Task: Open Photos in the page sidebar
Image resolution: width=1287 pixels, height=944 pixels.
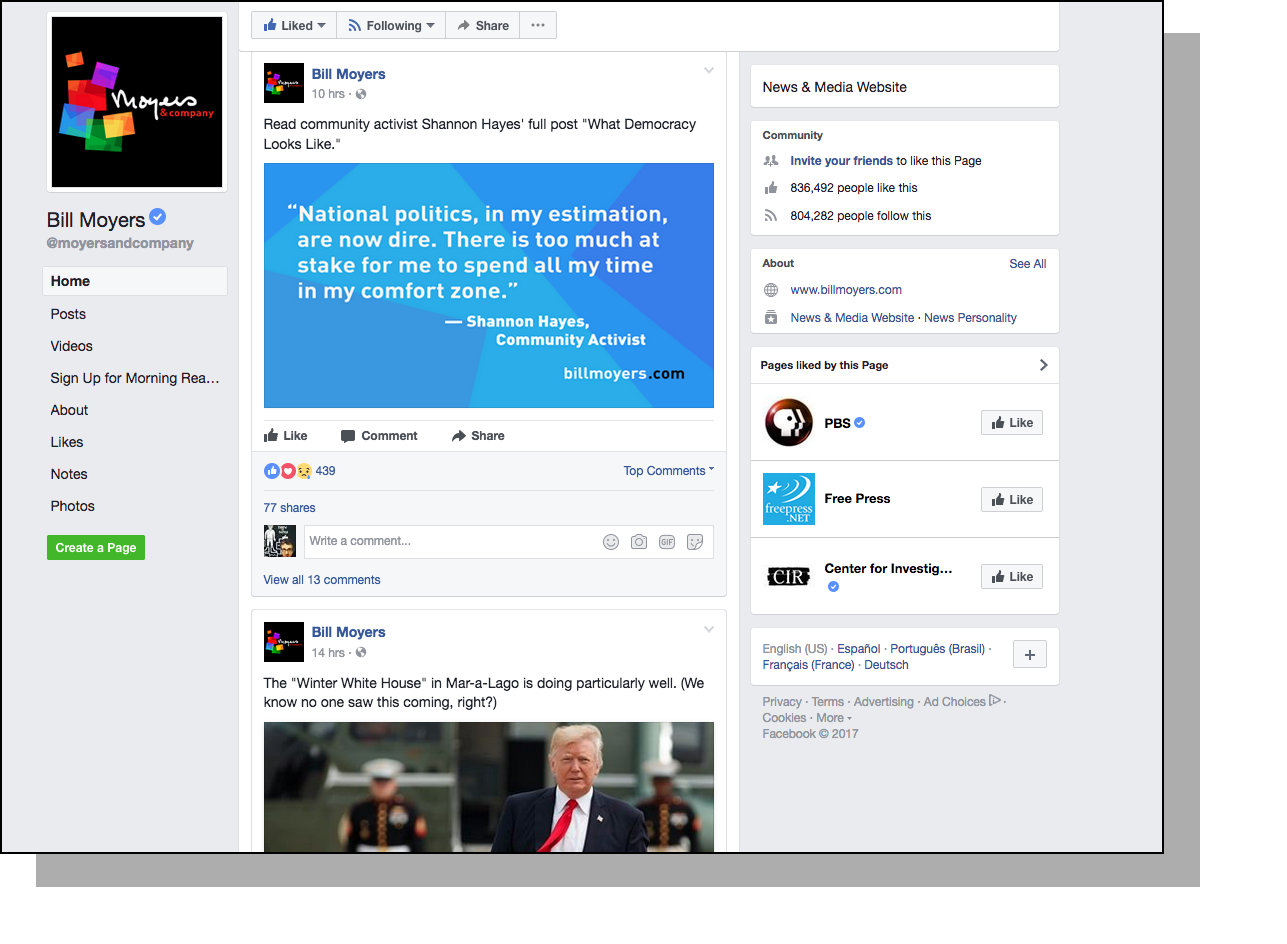Action: pyautogui.click(x=73, y=506)
